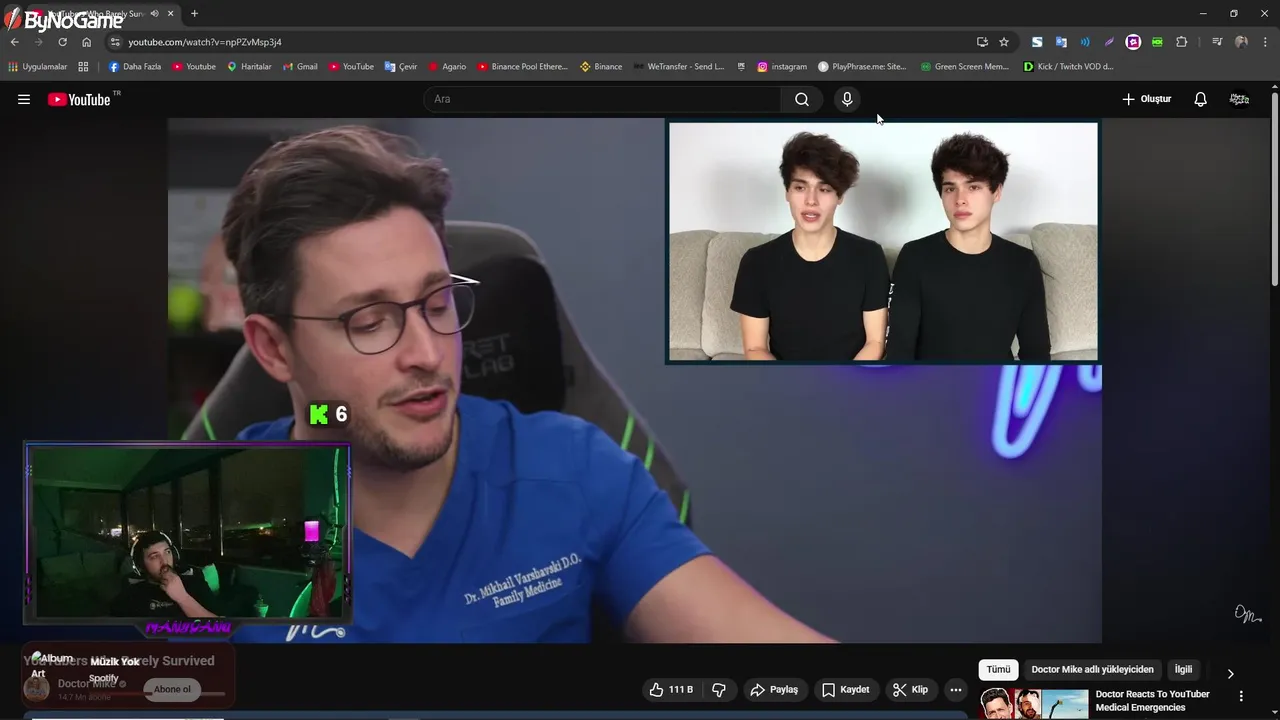Open the Agario bookmark

(x=447, y=67)
